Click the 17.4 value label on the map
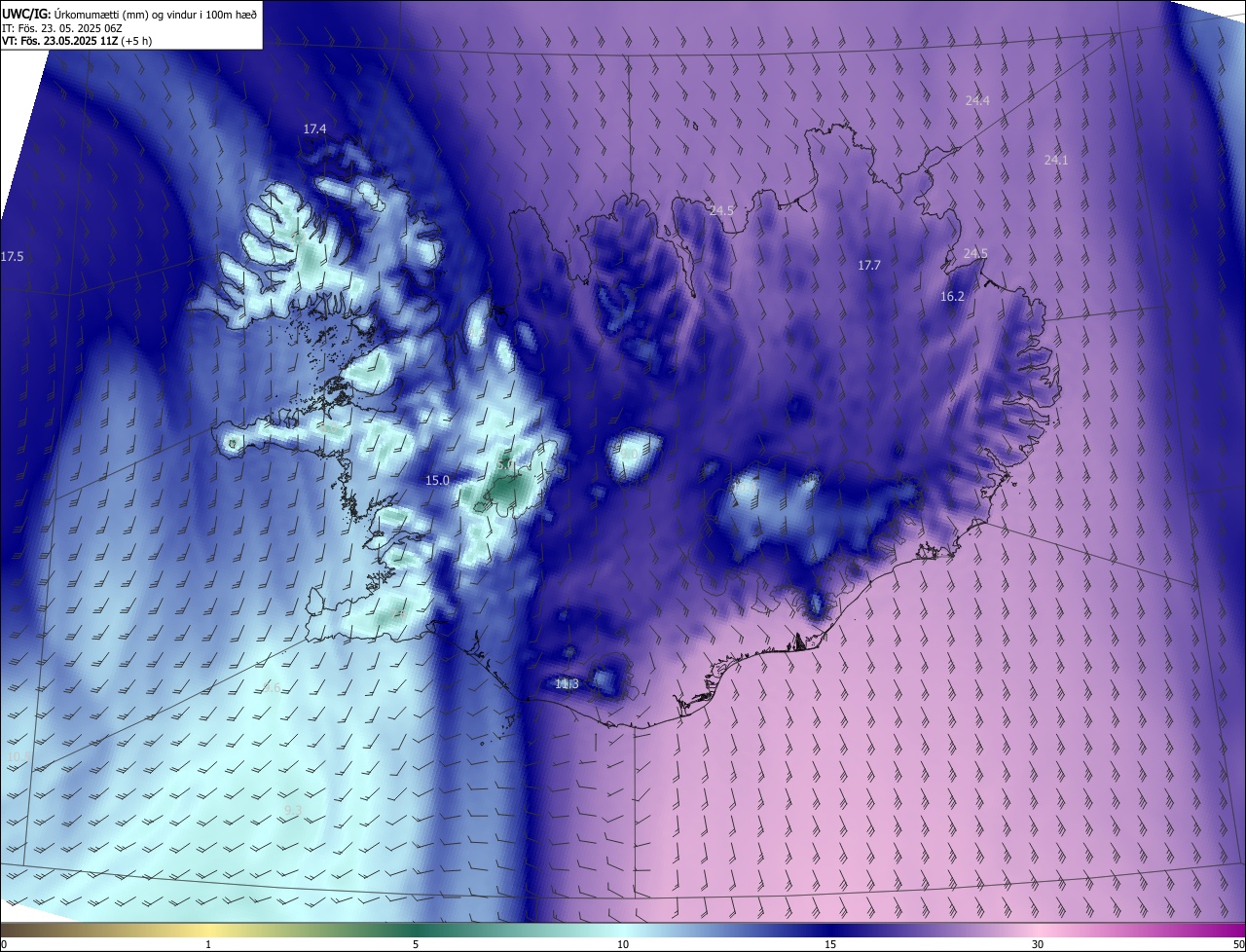Screen dimensions: 1246x952 click(314, 129)
